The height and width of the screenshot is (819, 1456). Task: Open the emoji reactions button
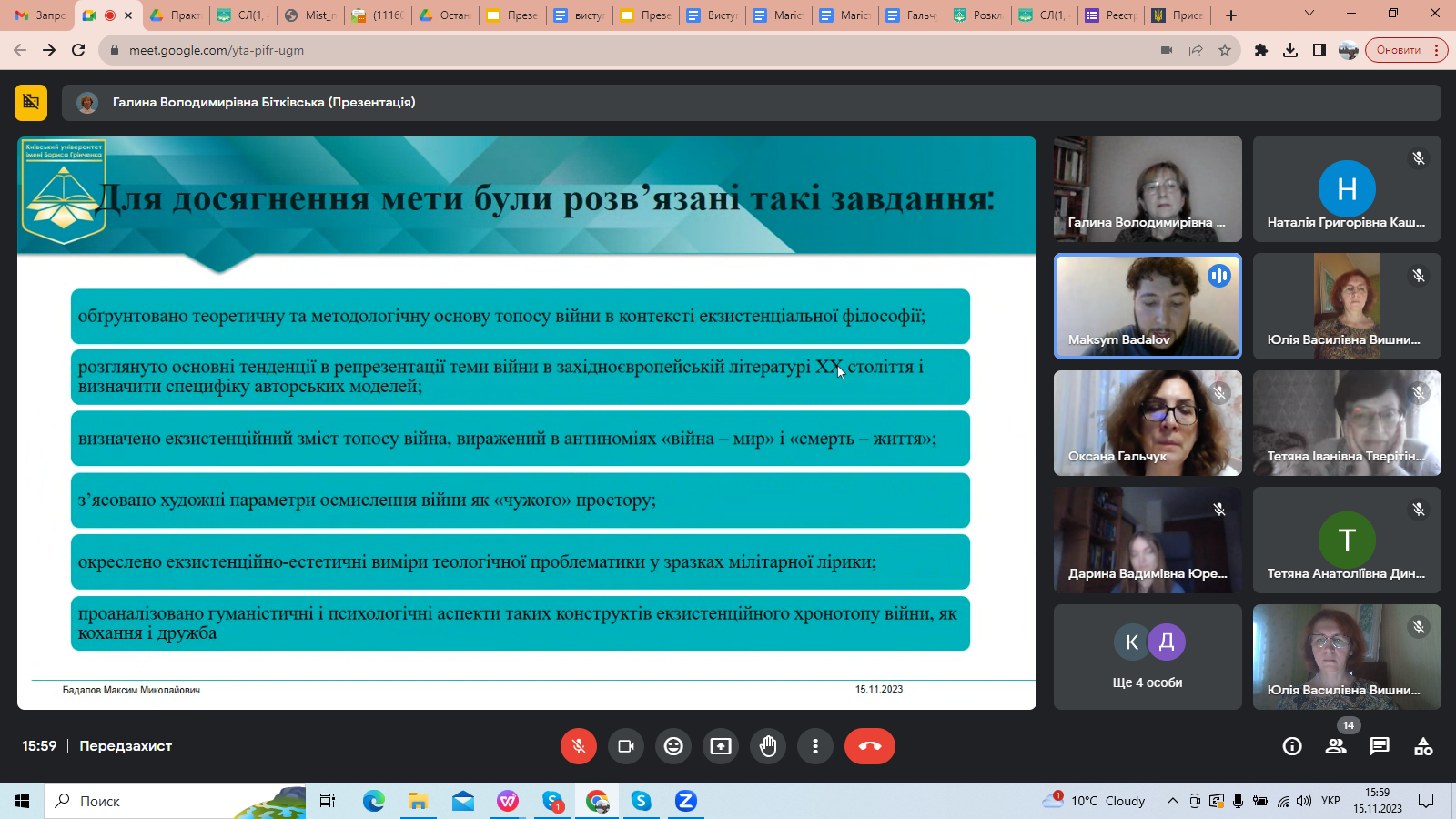pyautogui.click(x=673, y=746)
